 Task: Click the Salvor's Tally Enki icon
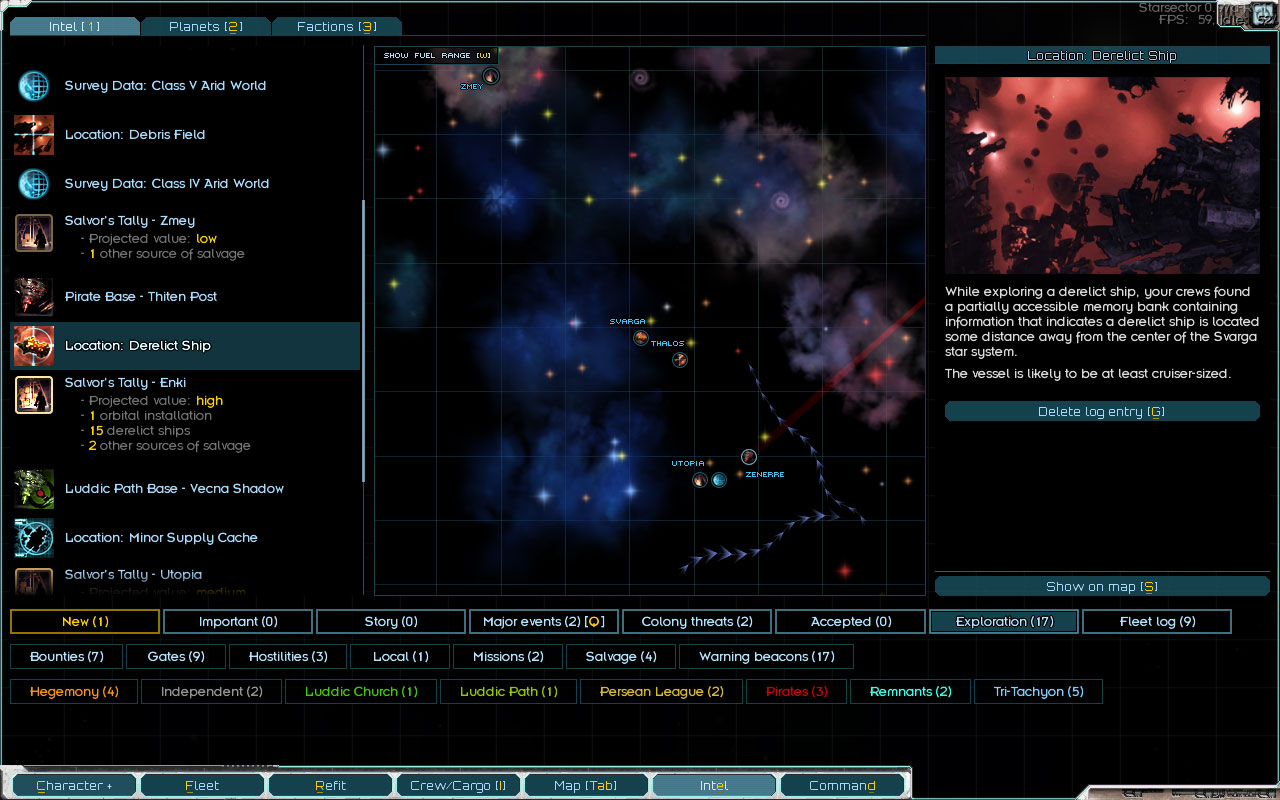coord(34,395)
